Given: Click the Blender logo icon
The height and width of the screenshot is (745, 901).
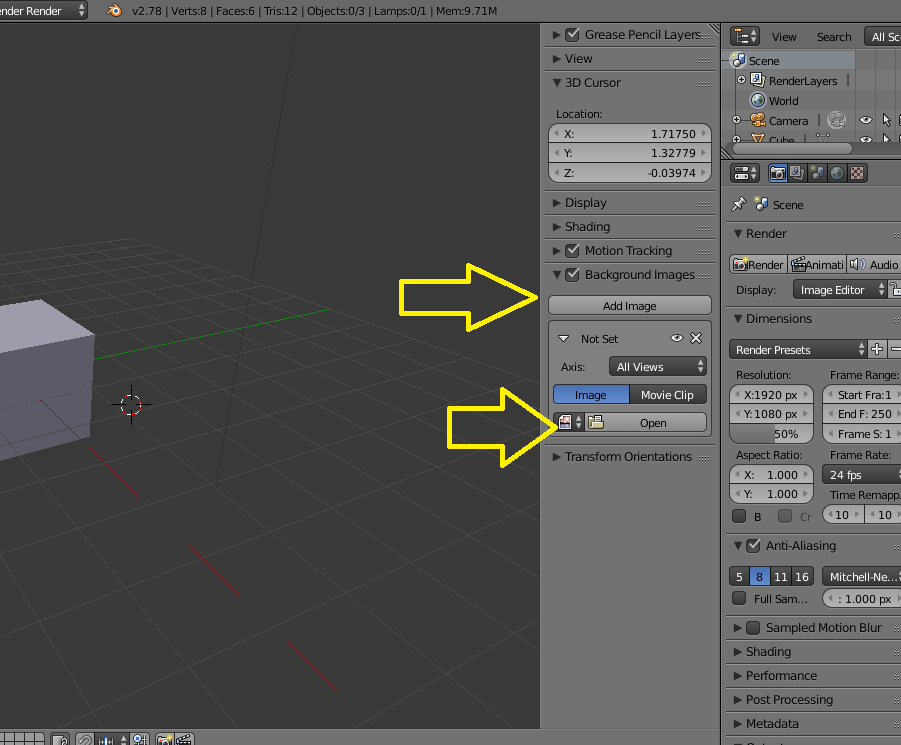Looking at the screenshot, I should [x=114, y=10].
